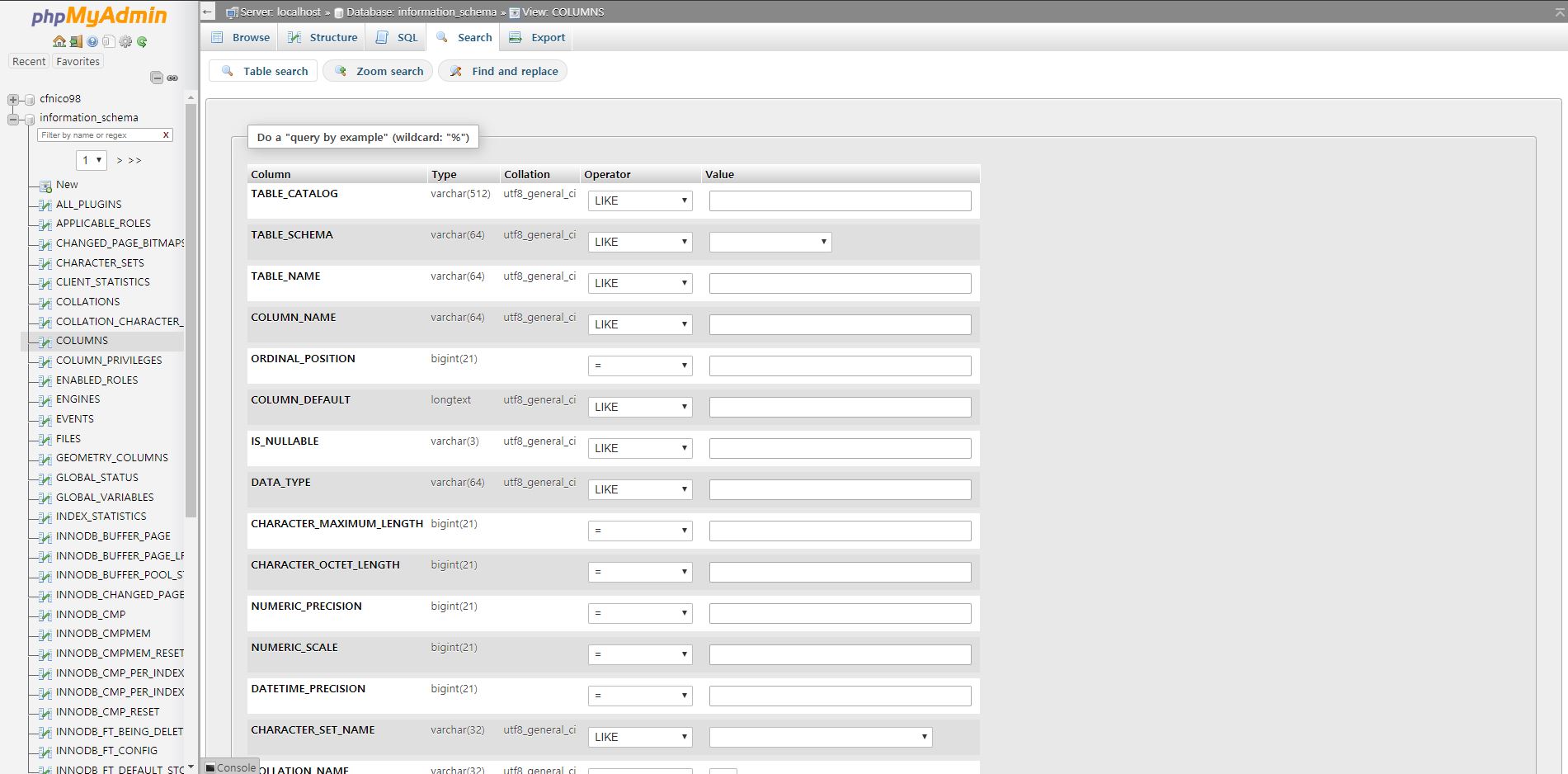Screen dimensions: 1568x774
Task: Click the chain link icon in navigation
Action: tap(172, 78)
